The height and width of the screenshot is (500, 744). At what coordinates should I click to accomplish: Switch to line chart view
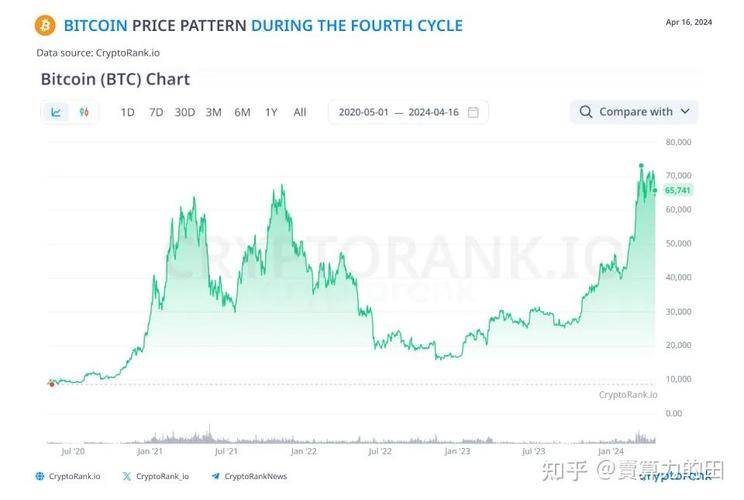[x=57, y=112]
